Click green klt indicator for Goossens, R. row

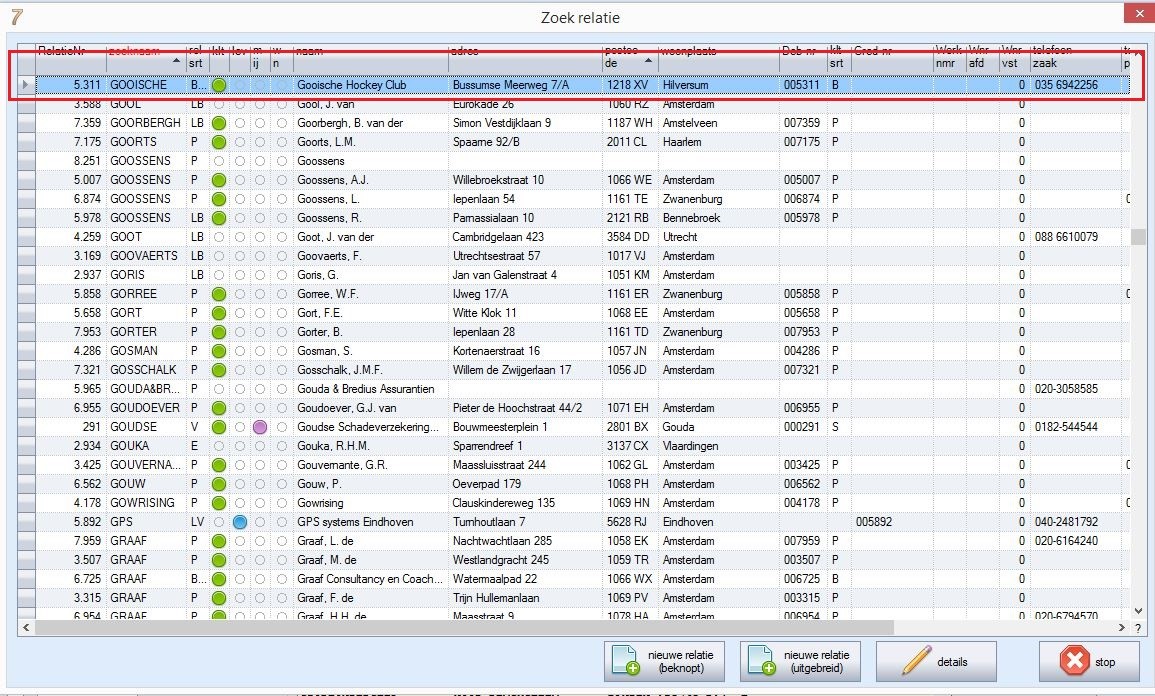(x=219, y=218)
